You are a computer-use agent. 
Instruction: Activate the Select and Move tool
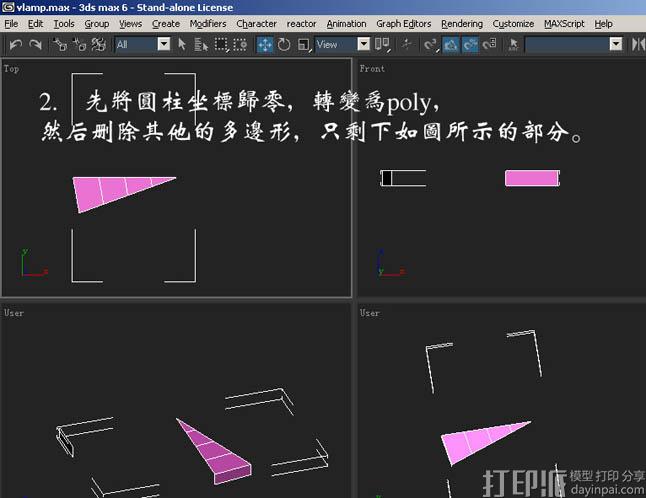click(x=265, y=44)
